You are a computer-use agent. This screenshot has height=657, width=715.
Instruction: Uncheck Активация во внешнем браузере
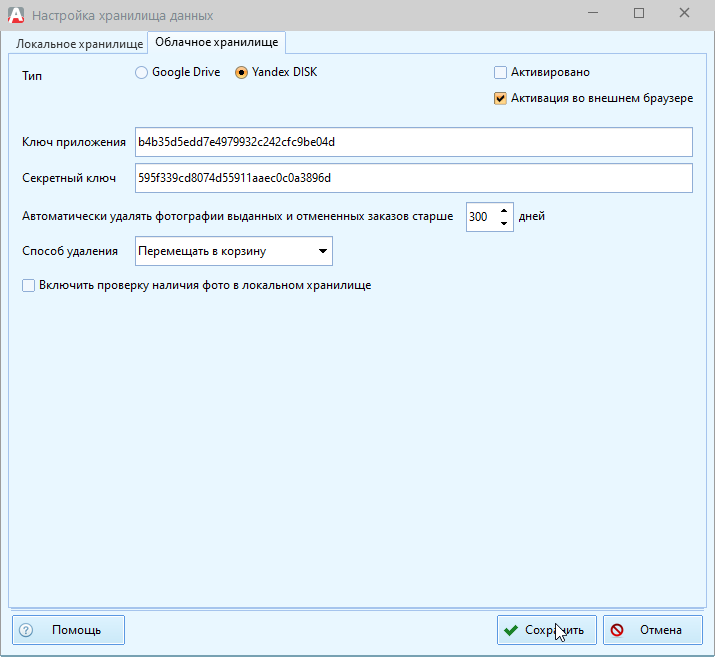501,99
